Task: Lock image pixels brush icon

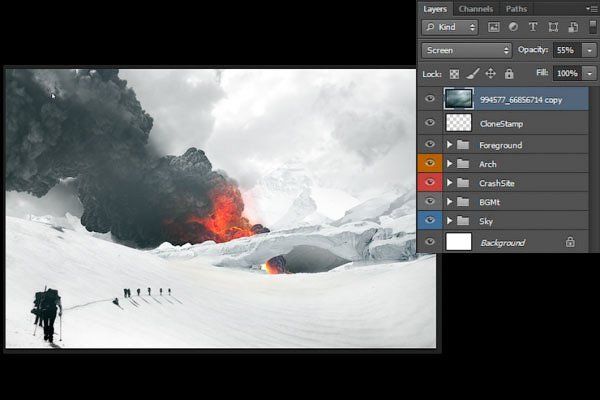Action: pyautogui.click(x=473, y=73)
